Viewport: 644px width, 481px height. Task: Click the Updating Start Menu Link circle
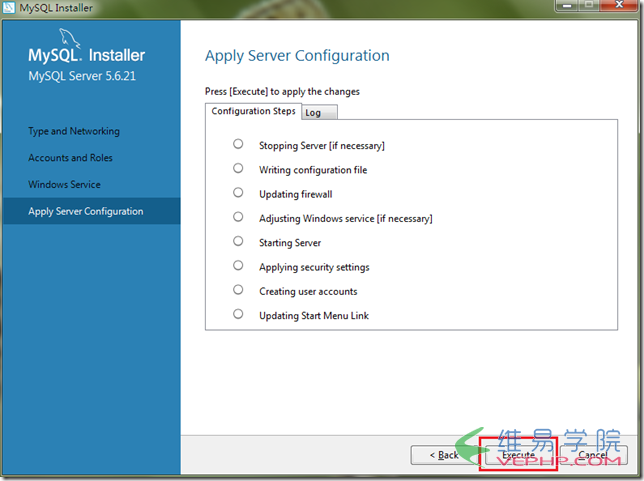[238, 314]
